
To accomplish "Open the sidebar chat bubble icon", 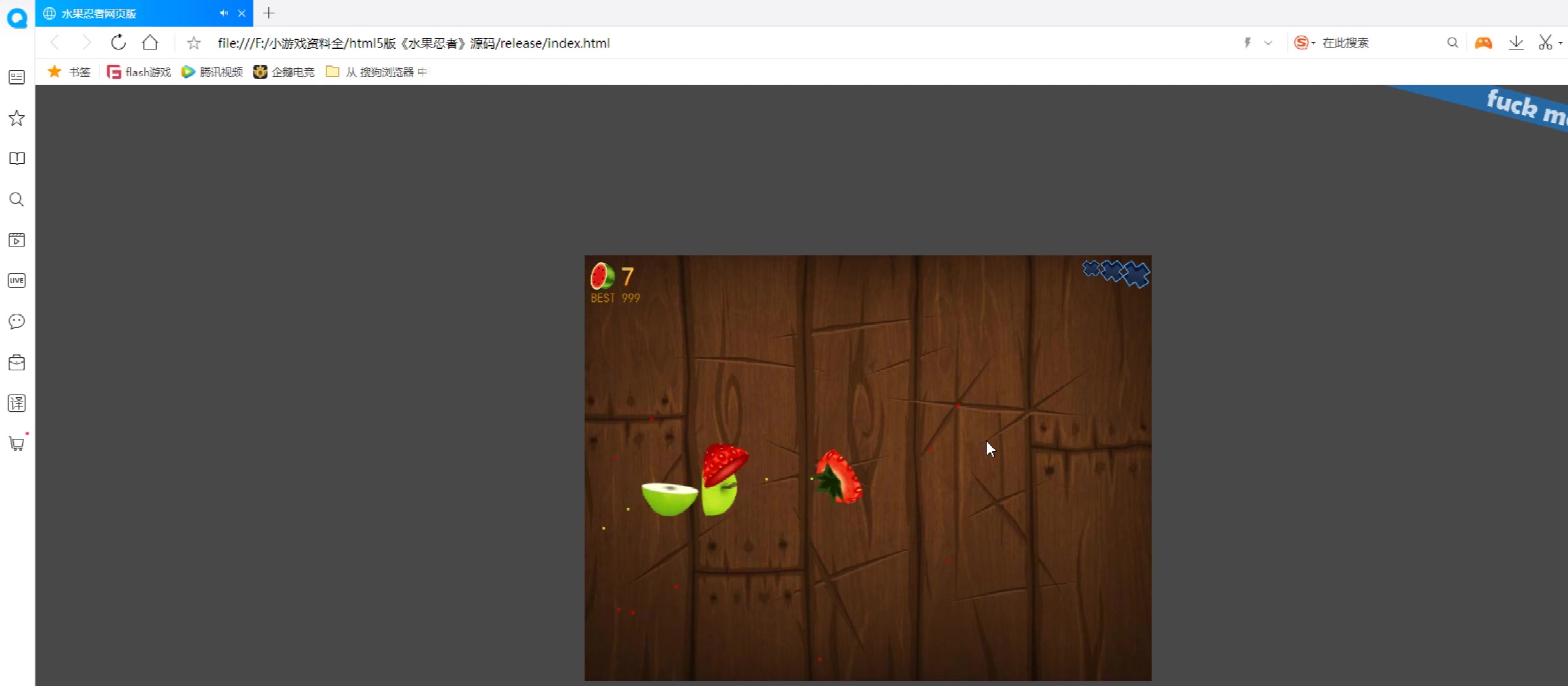I will pyautogui.click(x=17, y=321).
